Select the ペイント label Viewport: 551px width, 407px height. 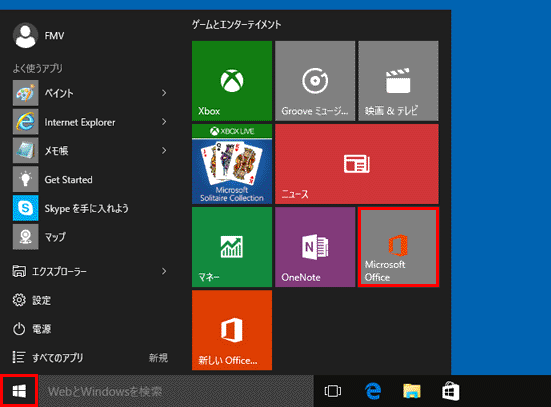[x=59, y=93]
